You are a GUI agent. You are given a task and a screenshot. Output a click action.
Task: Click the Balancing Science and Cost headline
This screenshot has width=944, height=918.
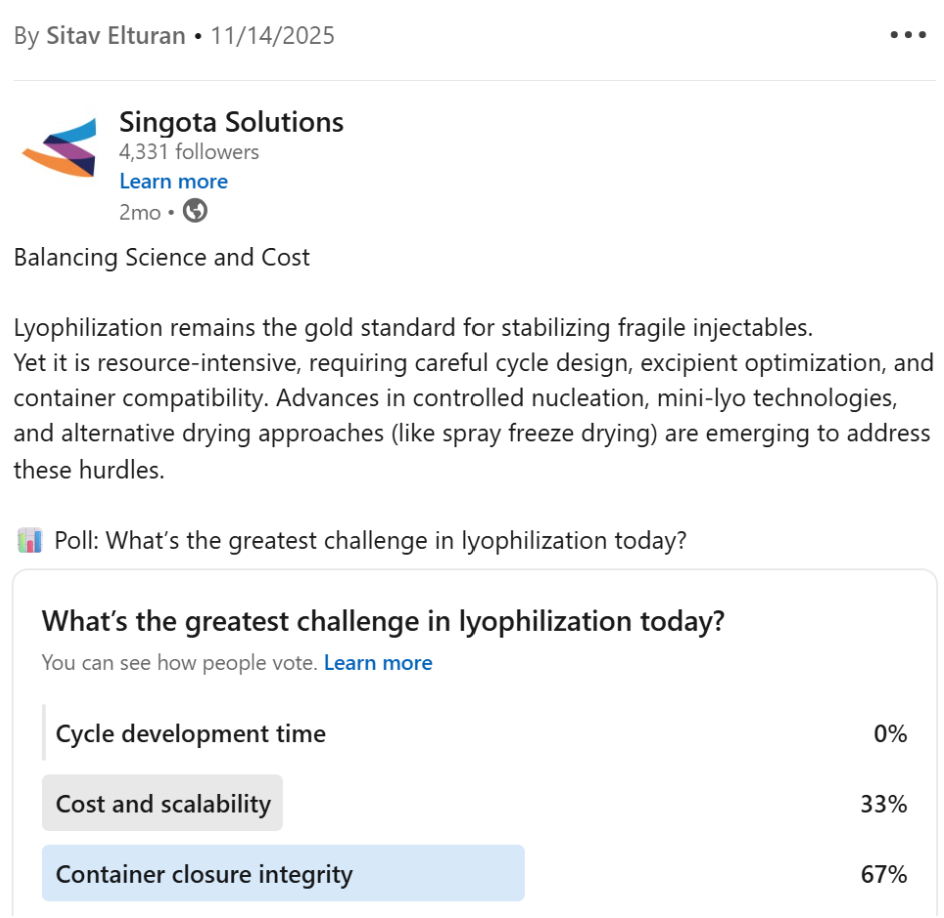point(162,257)
